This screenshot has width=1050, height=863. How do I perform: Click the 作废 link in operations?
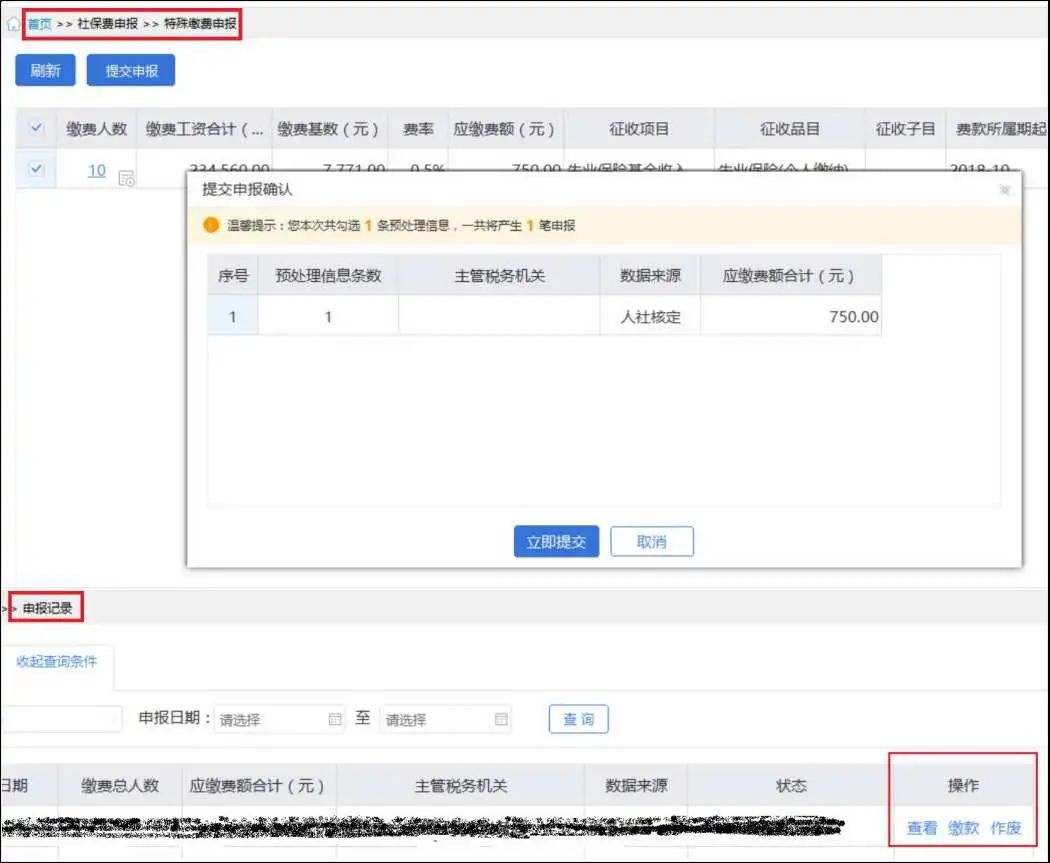[x=1006, y=828]
